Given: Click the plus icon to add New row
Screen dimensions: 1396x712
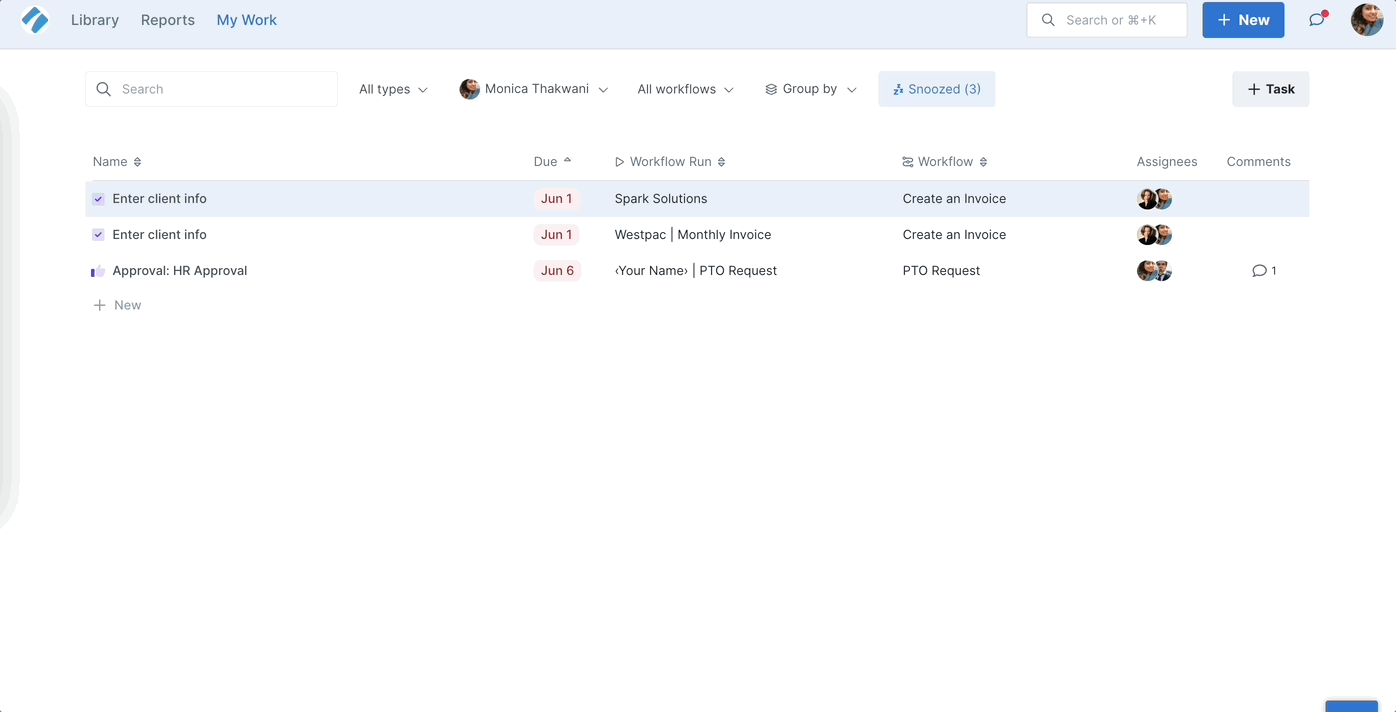Looking at the screenshot, I should click(x=99, y=306).
